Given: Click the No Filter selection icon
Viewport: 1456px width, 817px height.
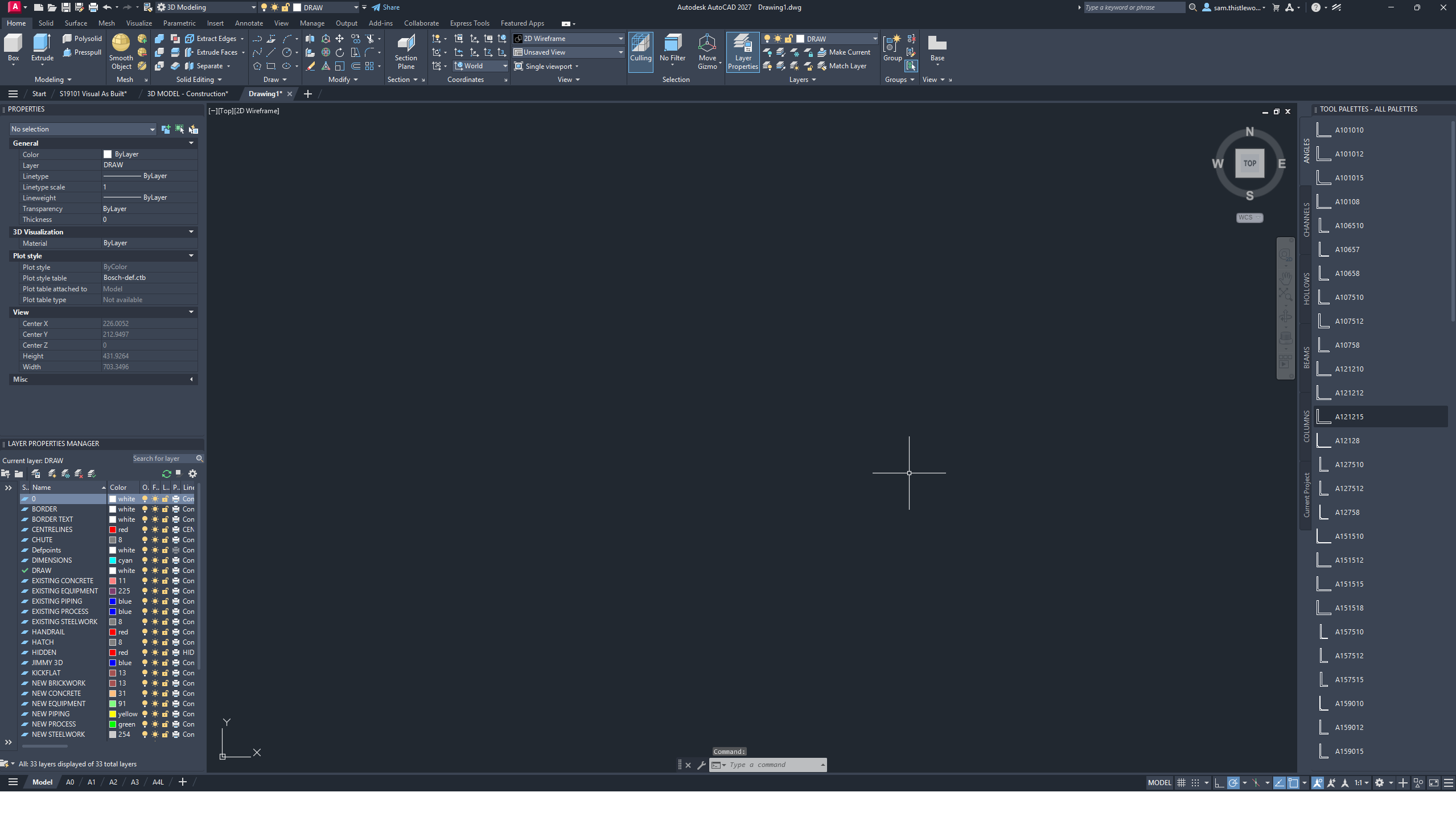Looking at the screenshot, I should (672, 48).
